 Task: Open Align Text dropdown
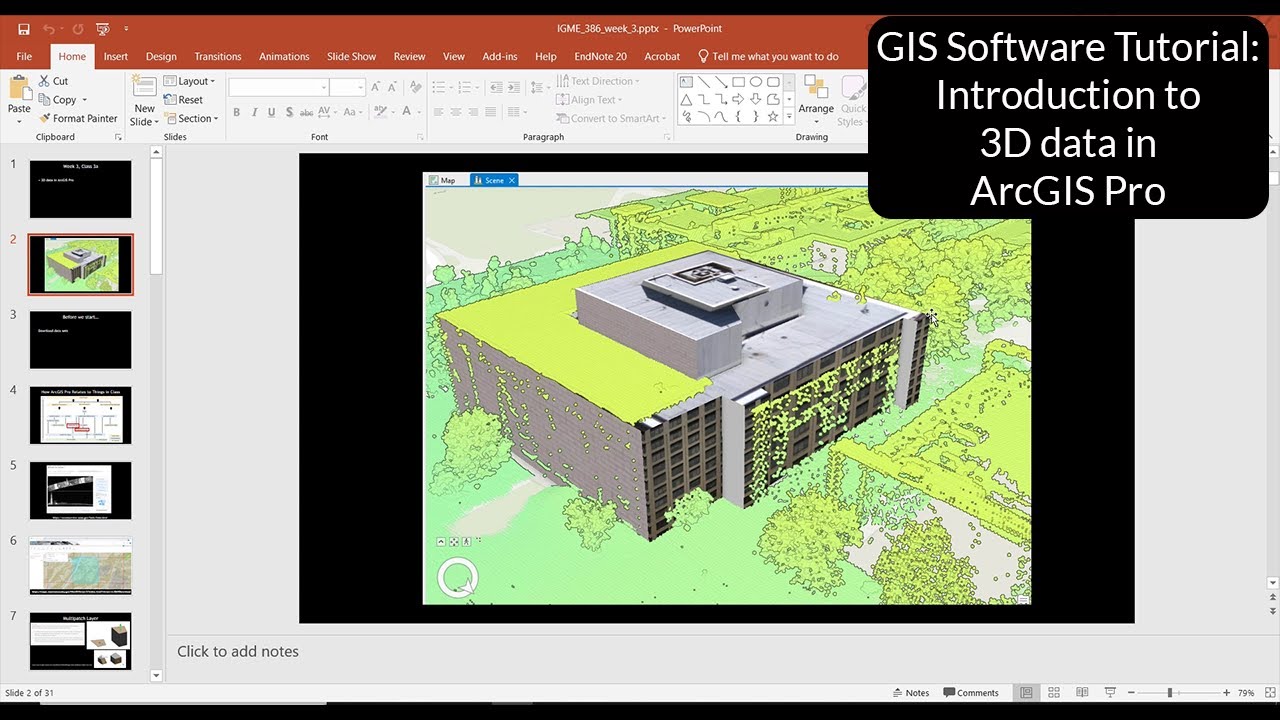tap(588, 100)
